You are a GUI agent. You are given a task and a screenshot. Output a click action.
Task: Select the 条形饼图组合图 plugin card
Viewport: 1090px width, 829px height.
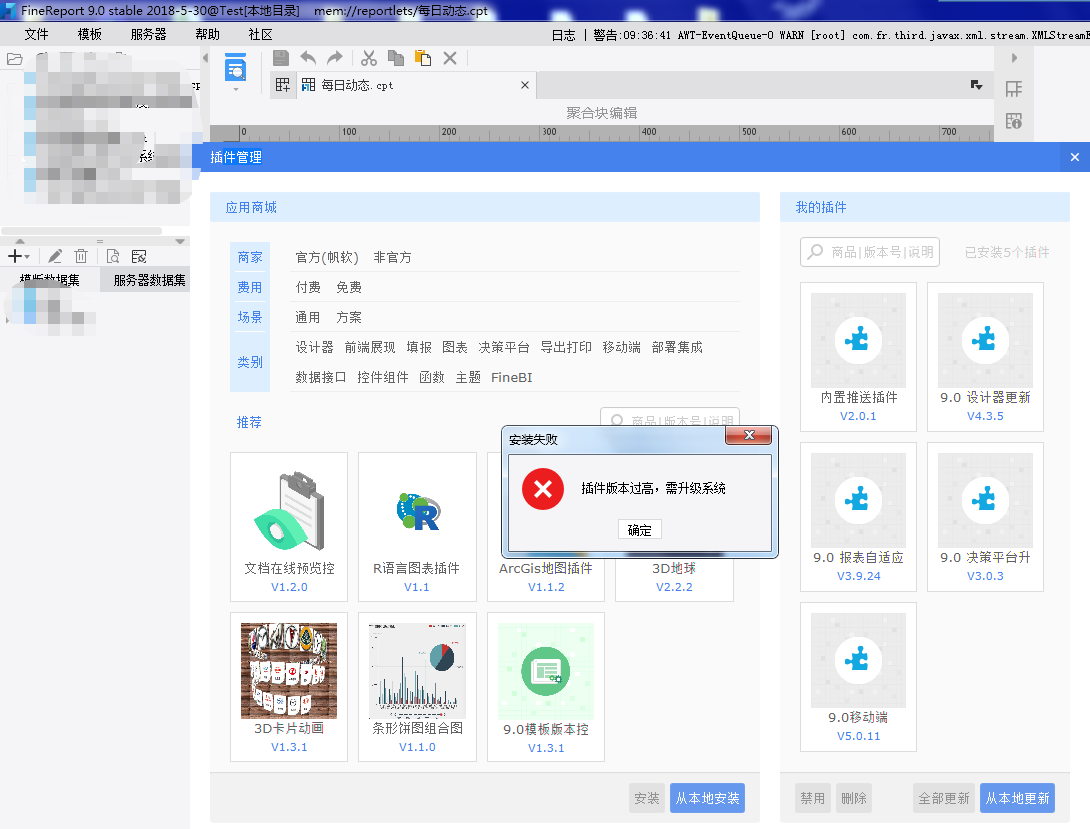[x=417, y=687]
